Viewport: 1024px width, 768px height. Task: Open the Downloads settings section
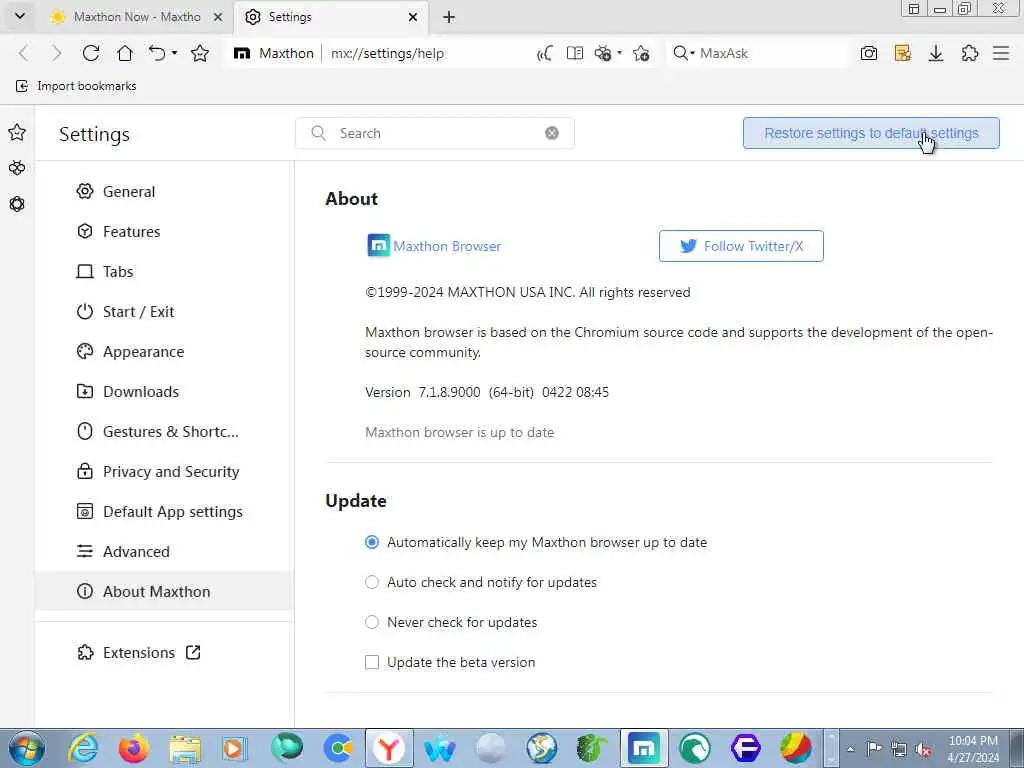[x=164, y=391]
